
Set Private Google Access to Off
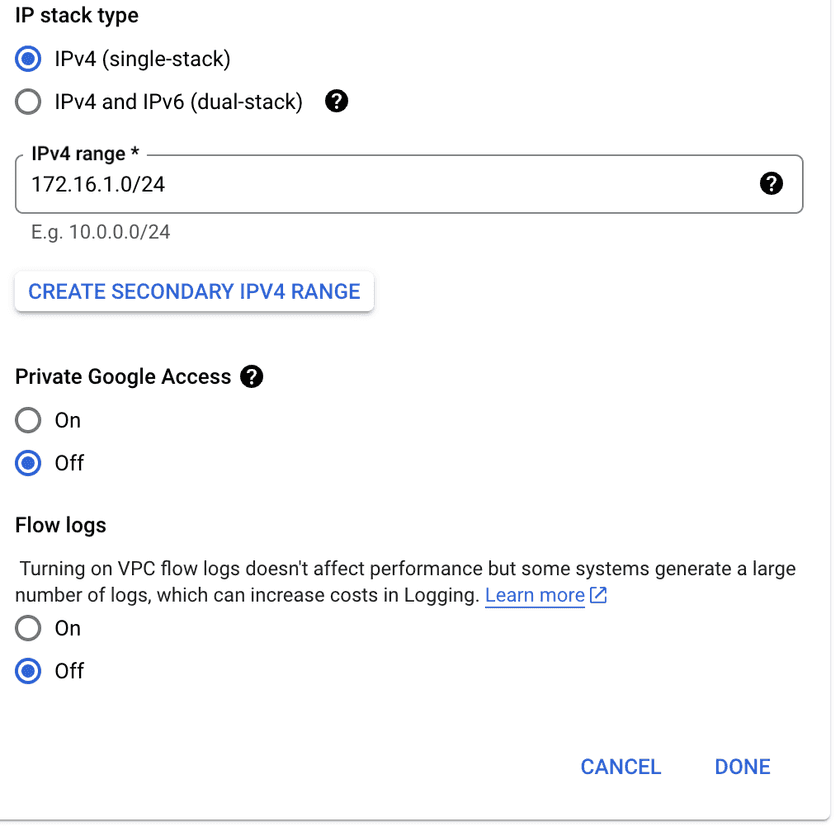[28, 463]
